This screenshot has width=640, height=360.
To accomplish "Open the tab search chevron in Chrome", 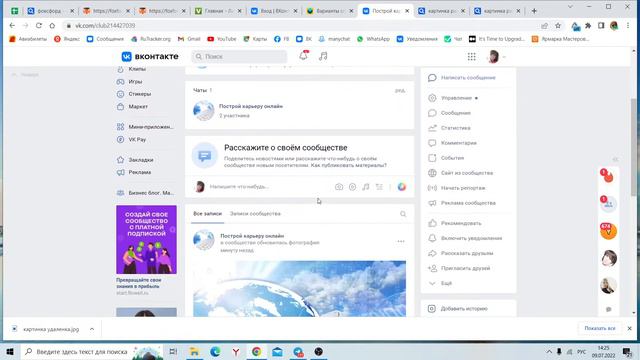I will pyautogui.click(x=570, y=7).
